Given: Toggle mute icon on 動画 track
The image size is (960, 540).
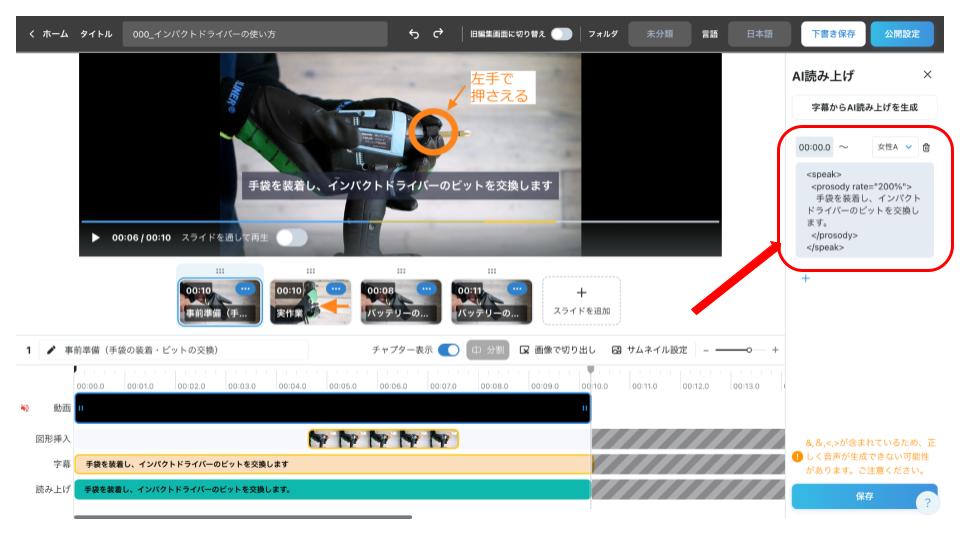Looking at the screenshot, I should coord(25,408).
